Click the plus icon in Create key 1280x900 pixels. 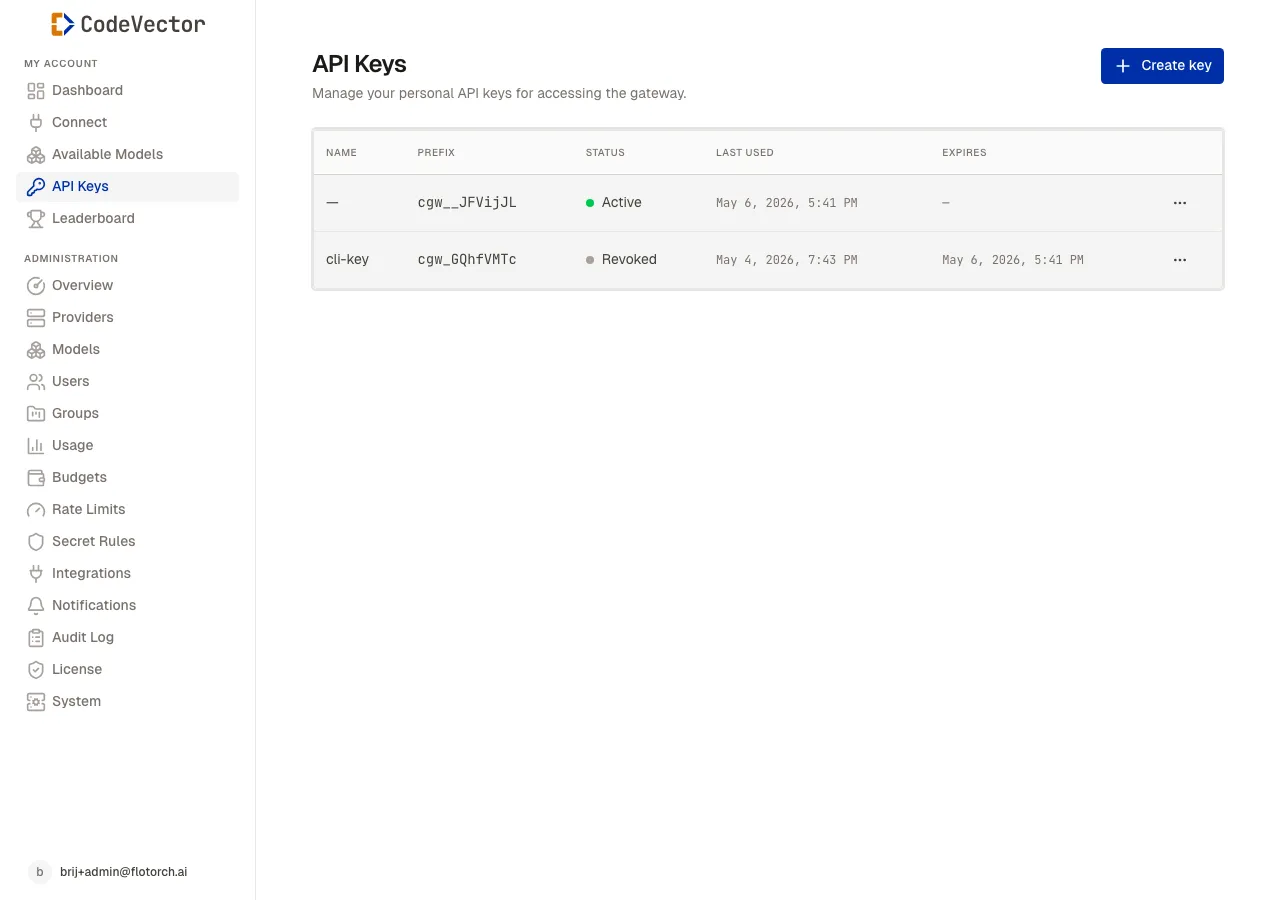click(x=1123, y=66)
